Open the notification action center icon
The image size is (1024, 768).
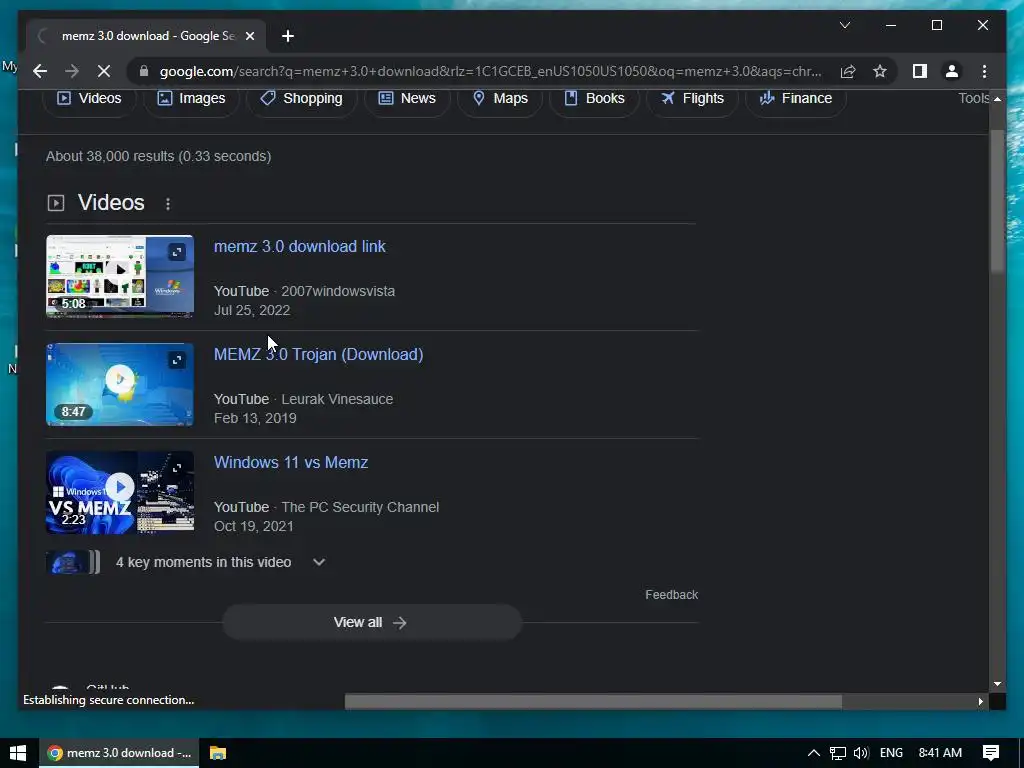click(991, 753)
